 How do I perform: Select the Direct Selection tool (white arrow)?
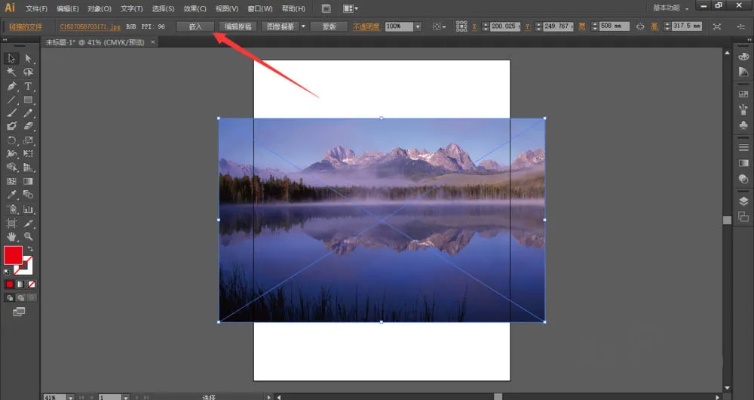click(x=28, y=58)
